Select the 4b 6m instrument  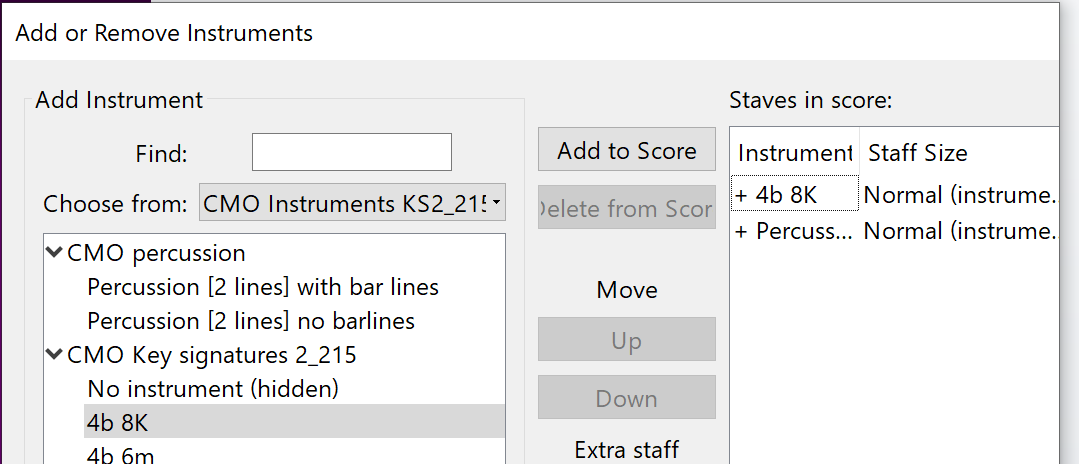tap(120, 456)
